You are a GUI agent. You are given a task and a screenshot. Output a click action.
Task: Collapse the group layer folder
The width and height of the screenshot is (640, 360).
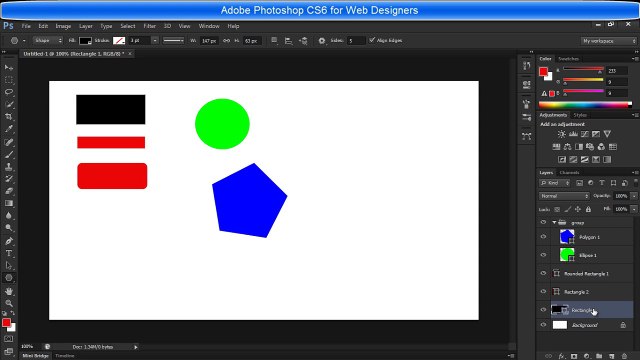554,222
